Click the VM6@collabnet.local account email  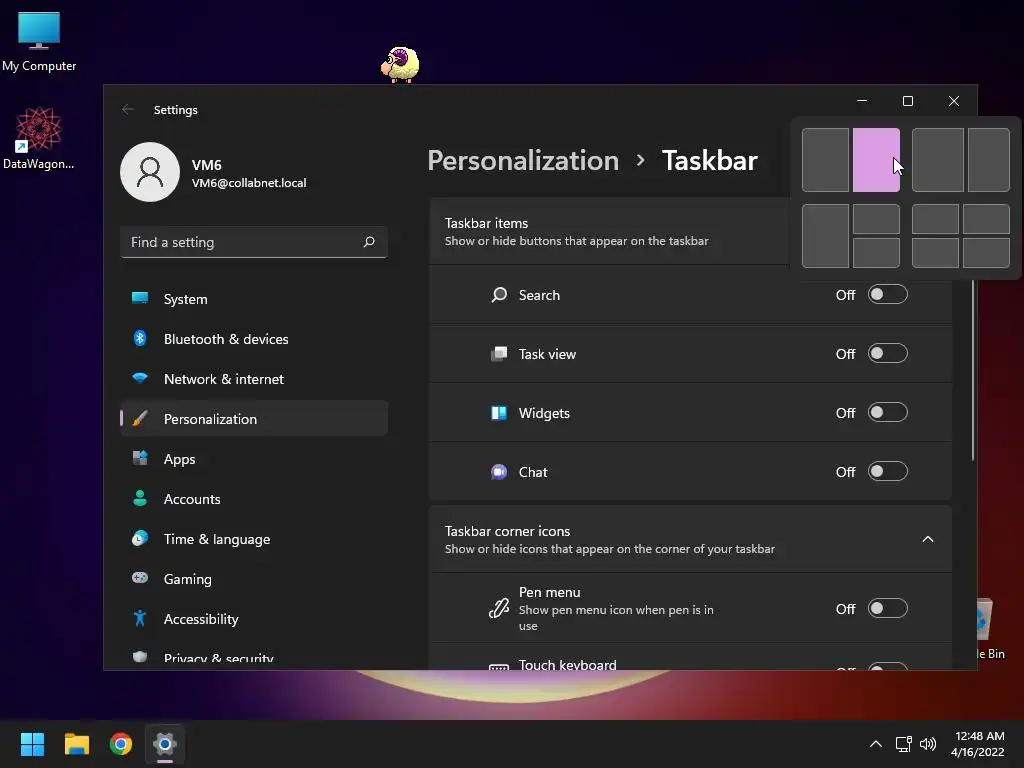pos(249,183)
